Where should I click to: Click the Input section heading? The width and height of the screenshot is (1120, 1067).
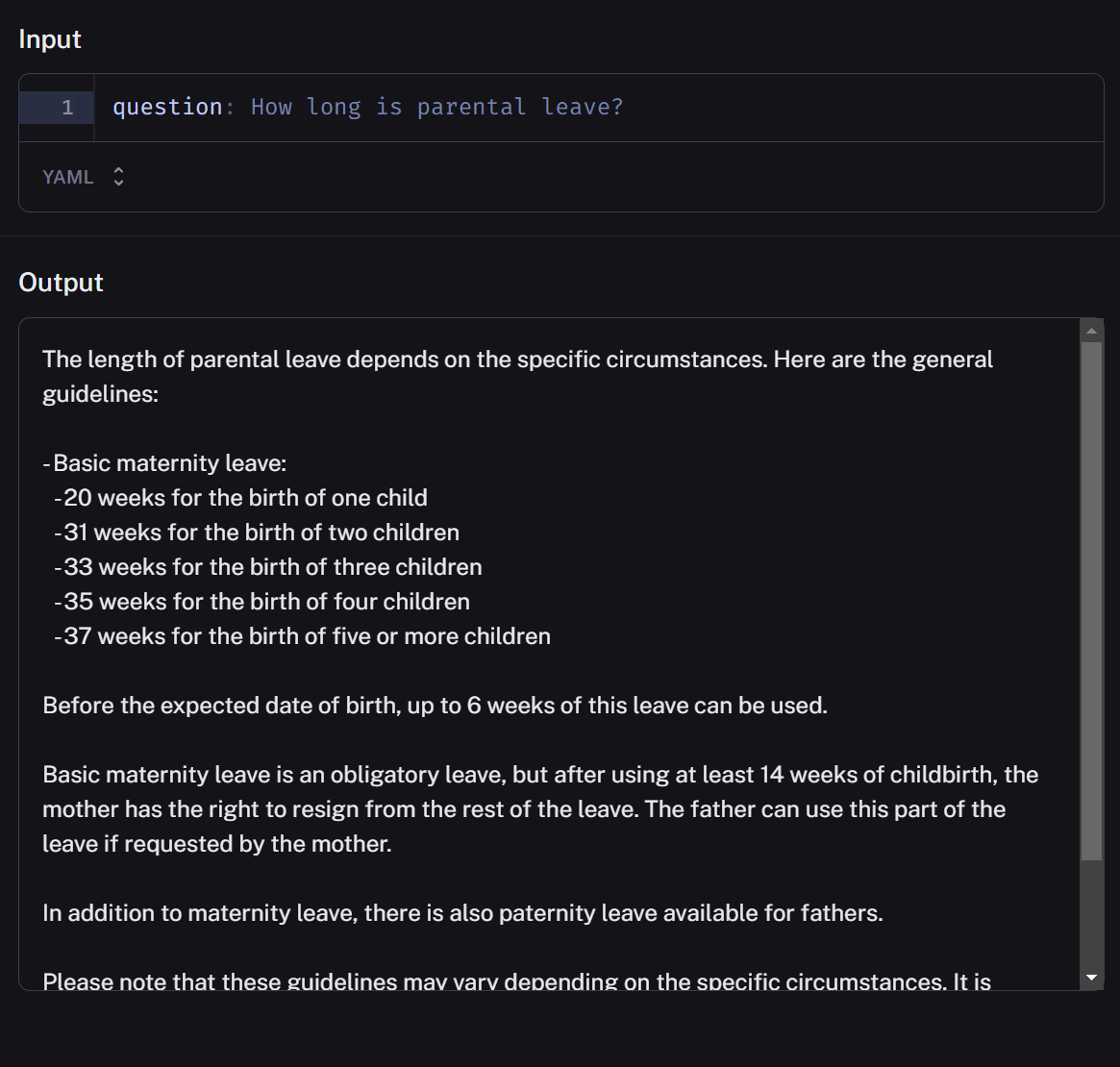(50, 39)
